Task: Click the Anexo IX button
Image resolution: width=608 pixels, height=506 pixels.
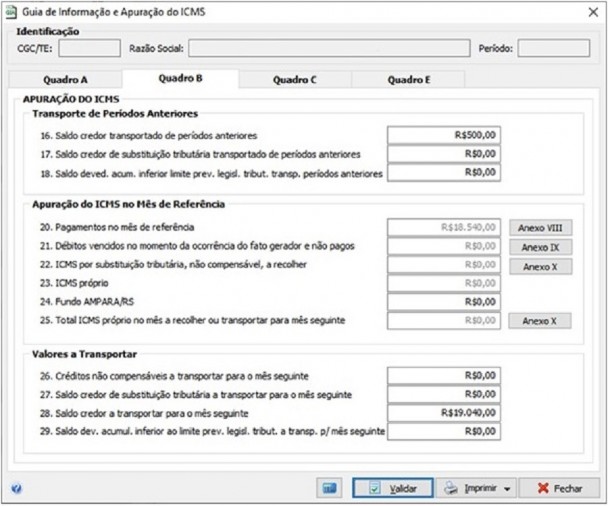Action: click(x=540, y=247)
